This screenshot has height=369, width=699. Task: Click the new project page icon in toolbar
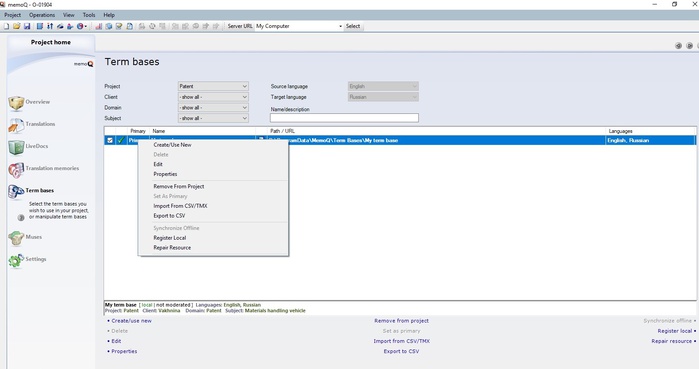[x=6, y=26]
